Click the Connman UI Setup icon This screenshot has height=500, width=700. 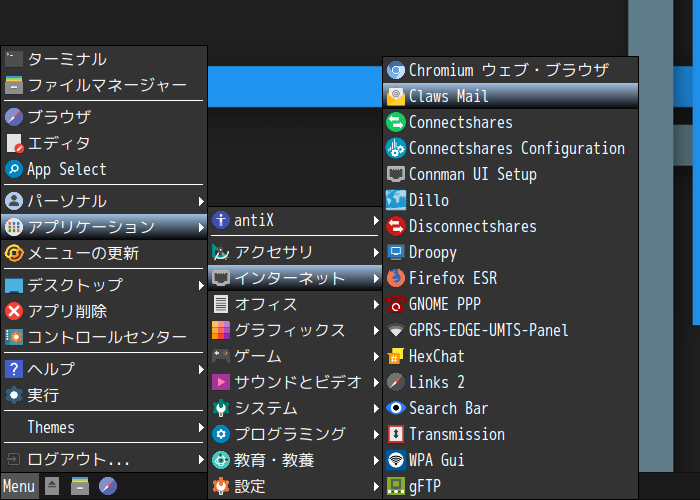[396, 174]
